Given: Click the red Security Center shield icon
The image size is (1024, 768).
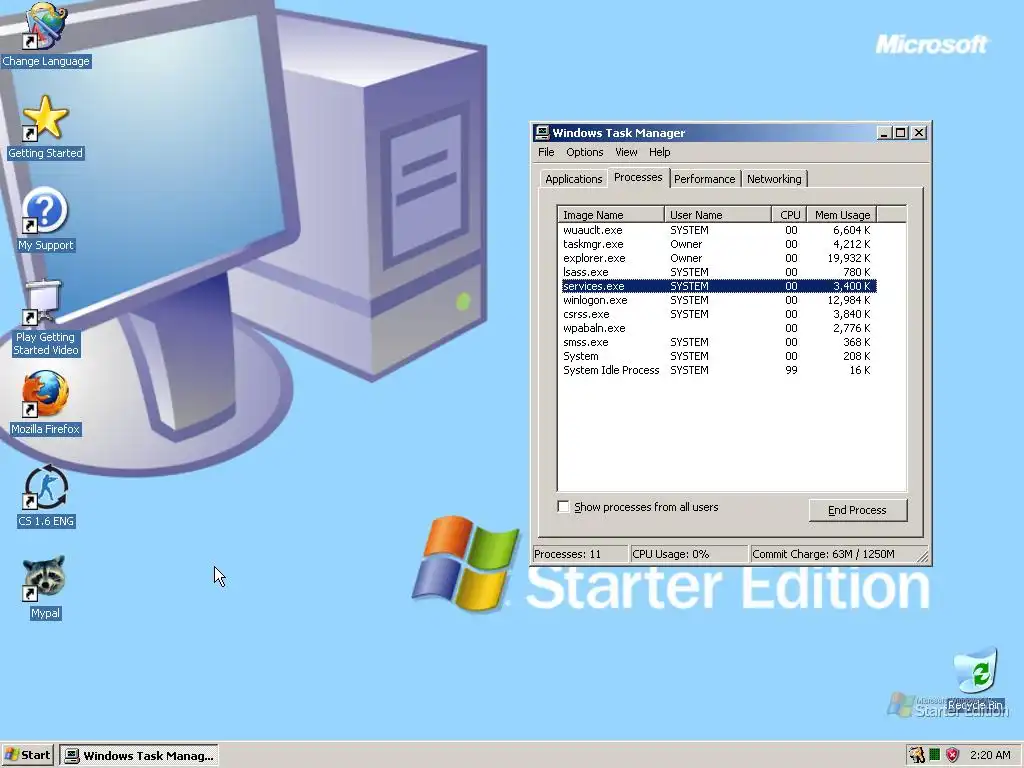Looking at the screenshot, I should point(953,755).
